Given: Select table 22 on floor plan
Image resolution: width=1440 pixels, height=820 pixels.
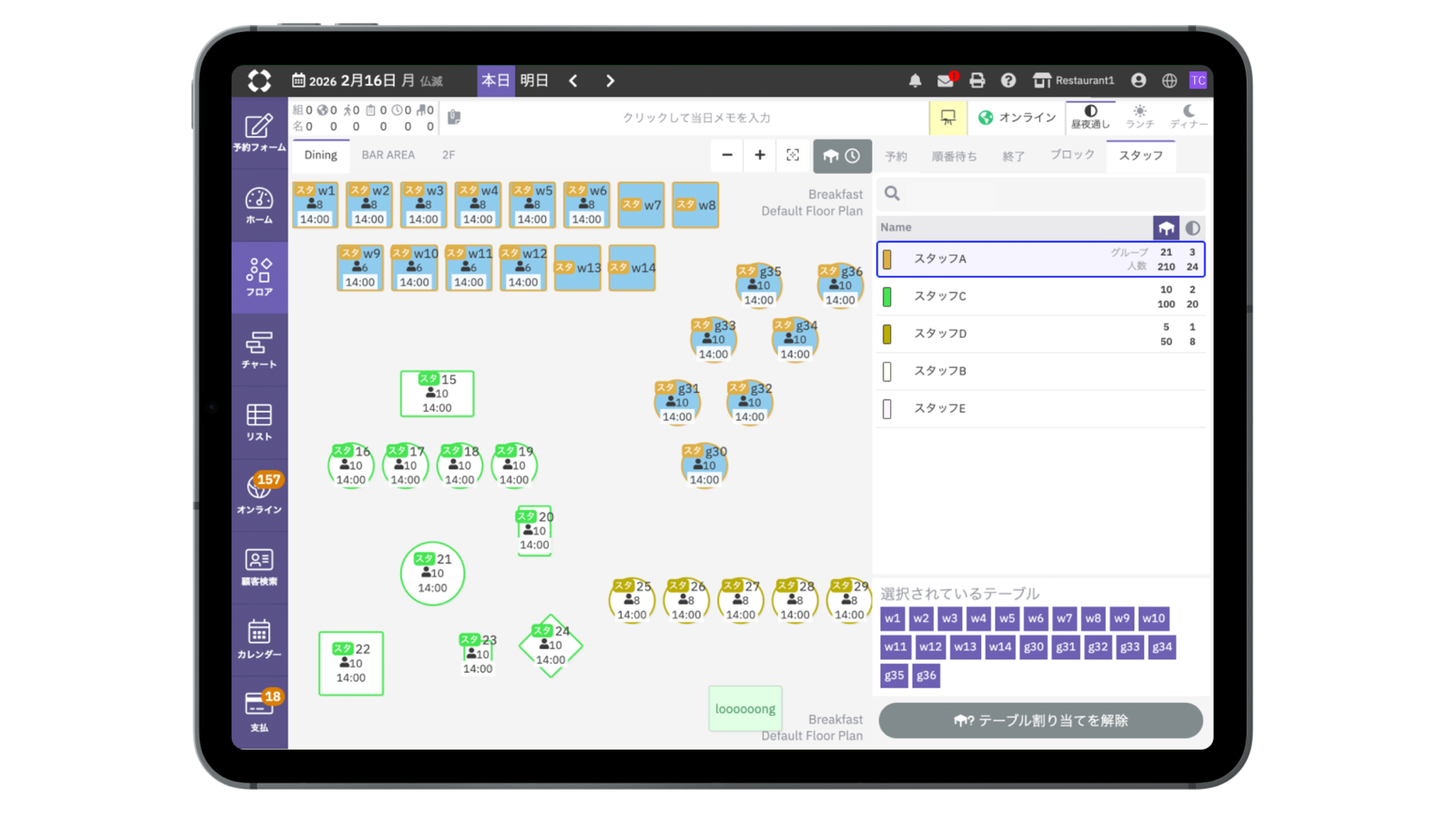Looking at the screenshot, I should point(351,663).
